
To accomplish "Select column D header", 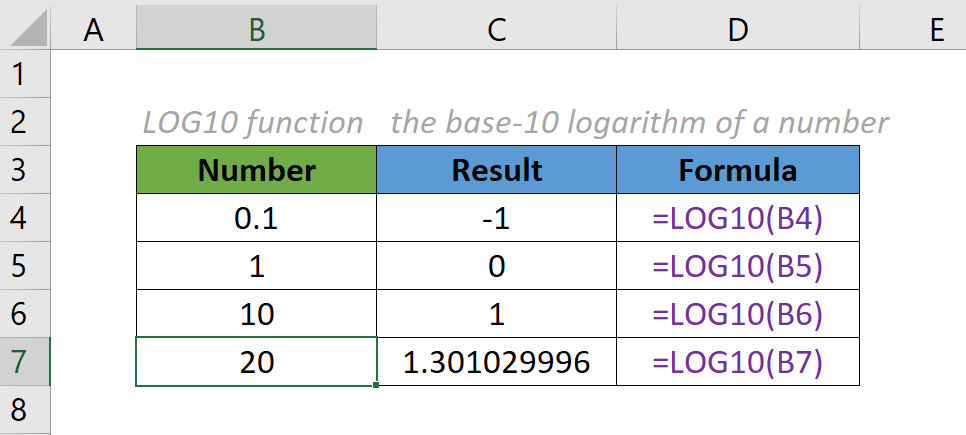I will click(737, 30).
